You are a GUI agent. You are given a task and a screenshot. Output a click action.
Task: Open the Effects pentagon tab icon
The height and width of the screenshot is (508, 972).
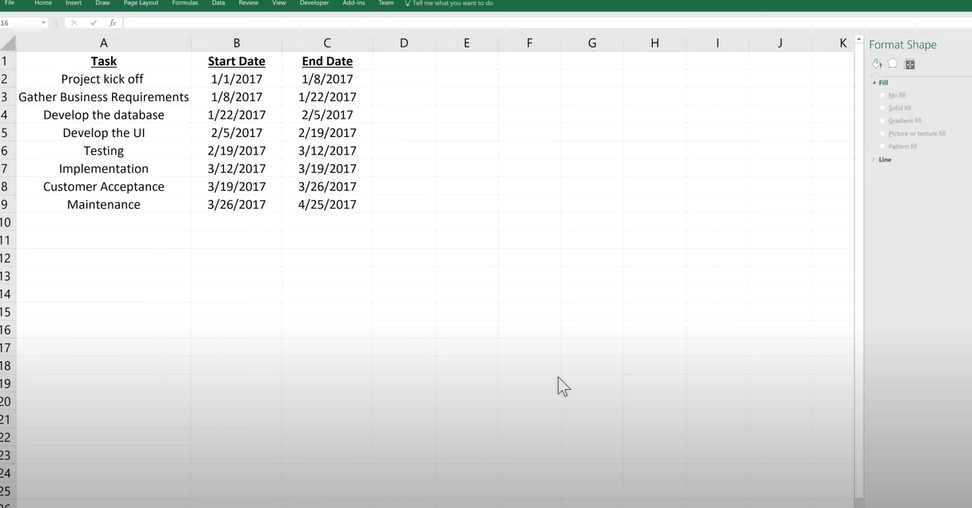coord(893,64)
